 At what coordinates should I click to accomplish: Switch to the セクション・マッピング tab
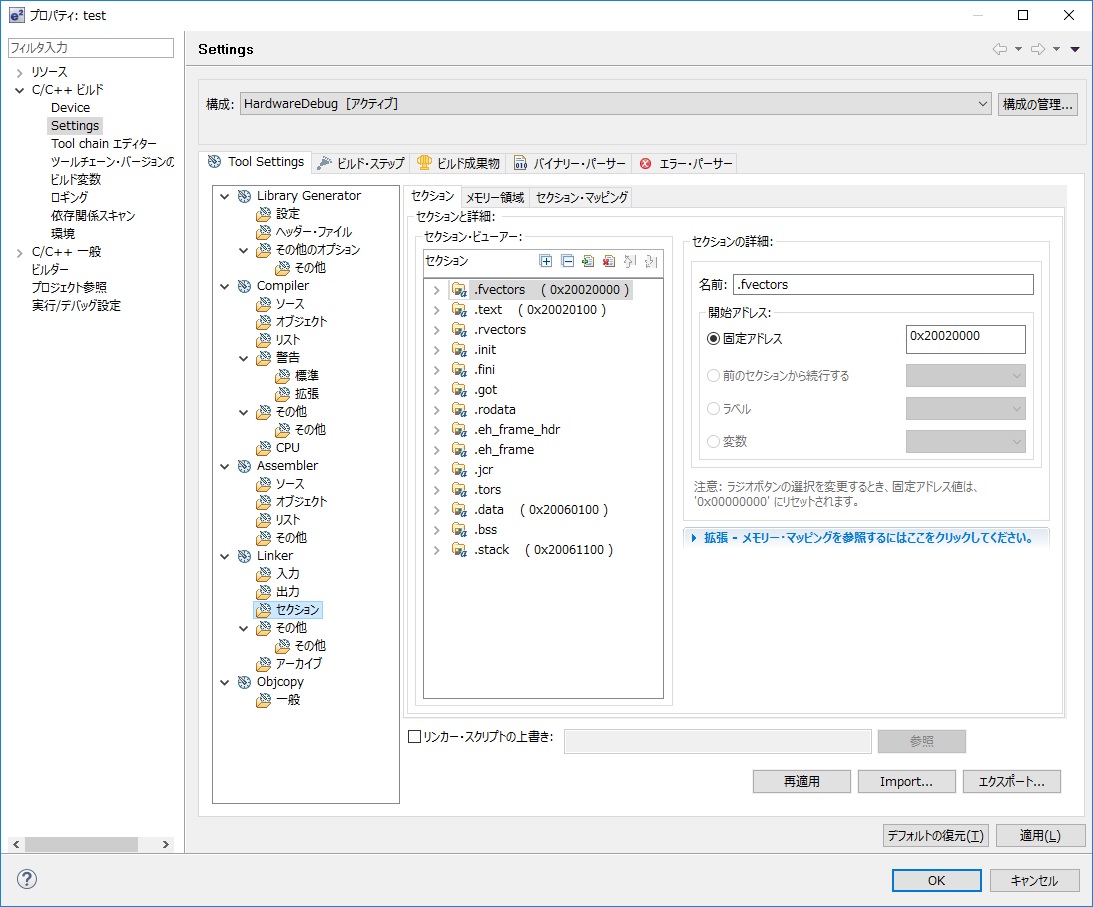[x=582, y=197]
